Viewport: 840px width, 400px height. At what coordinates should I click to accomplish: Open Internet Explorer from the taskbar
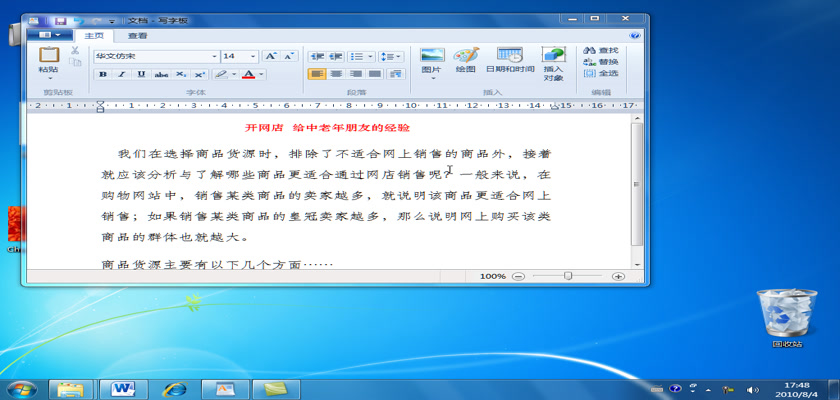(x=176, y=389)
